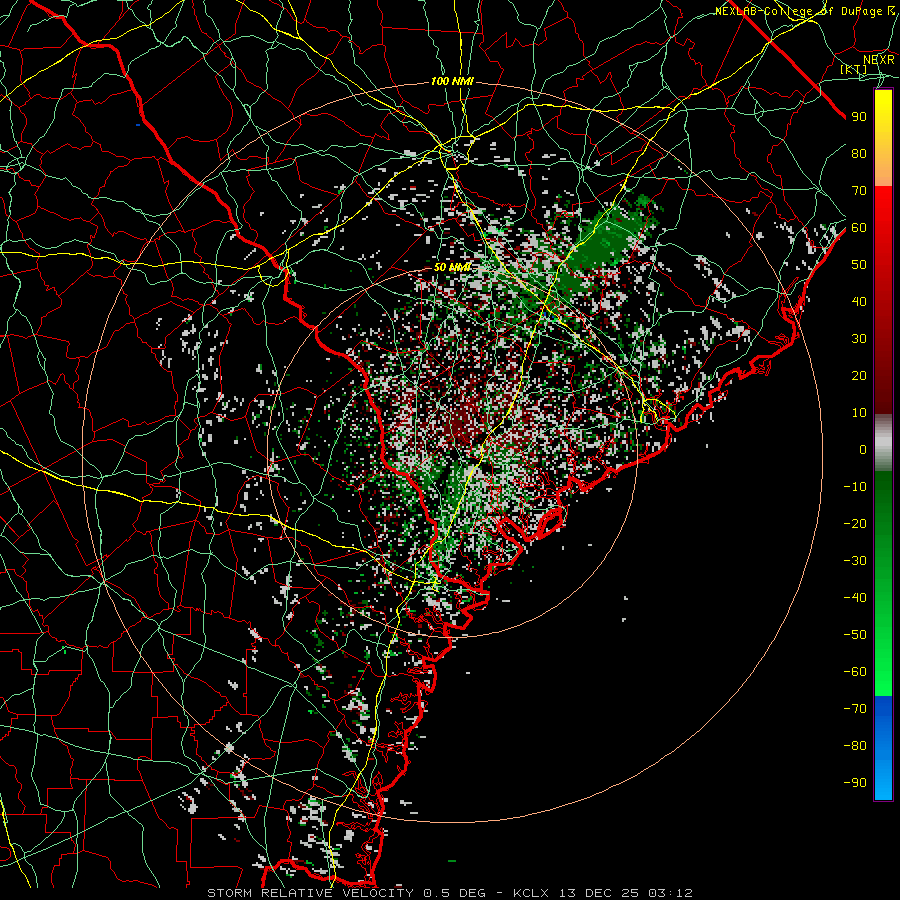Click the KCLX radar site identifier
The width and height of the screenshot is (900, 900).
pos(531,893)
